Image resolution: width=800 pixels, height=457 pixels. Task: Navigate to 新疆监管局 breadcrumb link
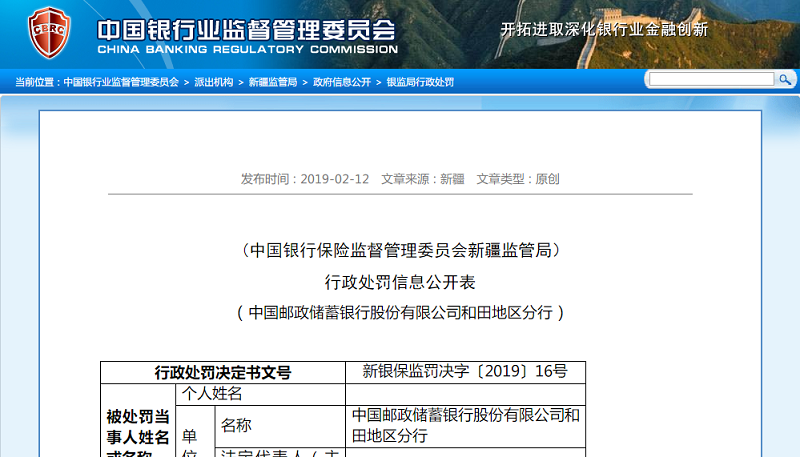[x=272, y=82]
